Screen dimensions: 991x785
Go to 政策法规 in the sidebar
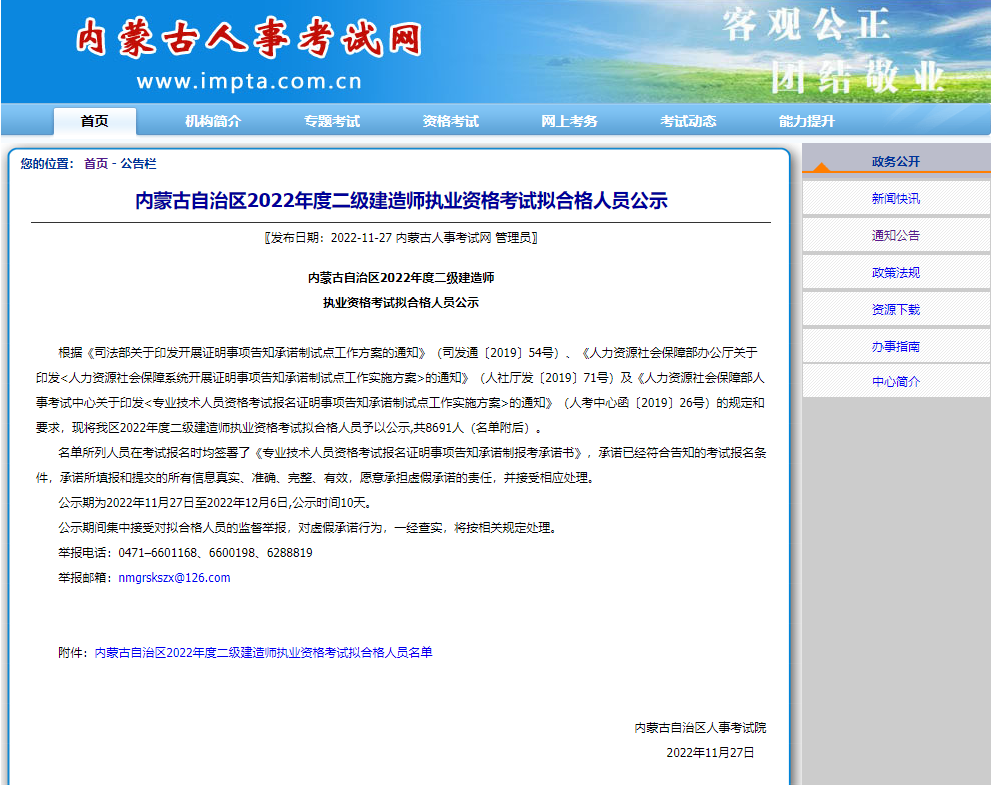895,273
